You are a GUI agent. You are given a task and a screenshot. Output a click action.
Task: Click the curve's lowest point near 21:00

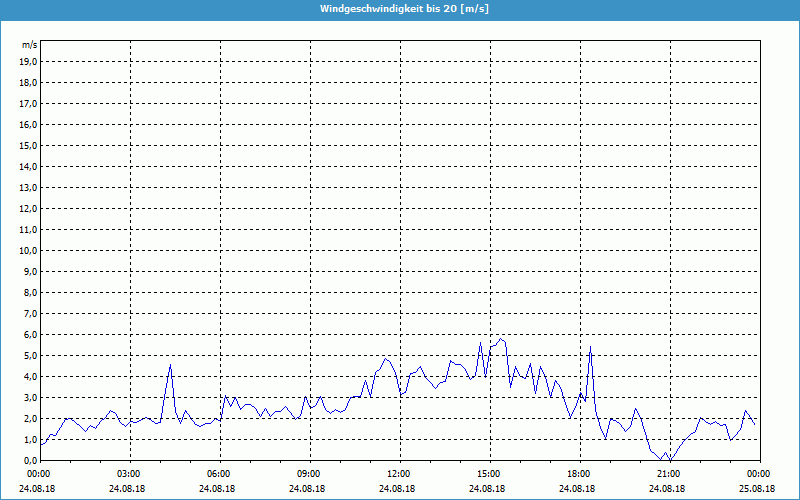pyautogui.click(x=670, y=459)
